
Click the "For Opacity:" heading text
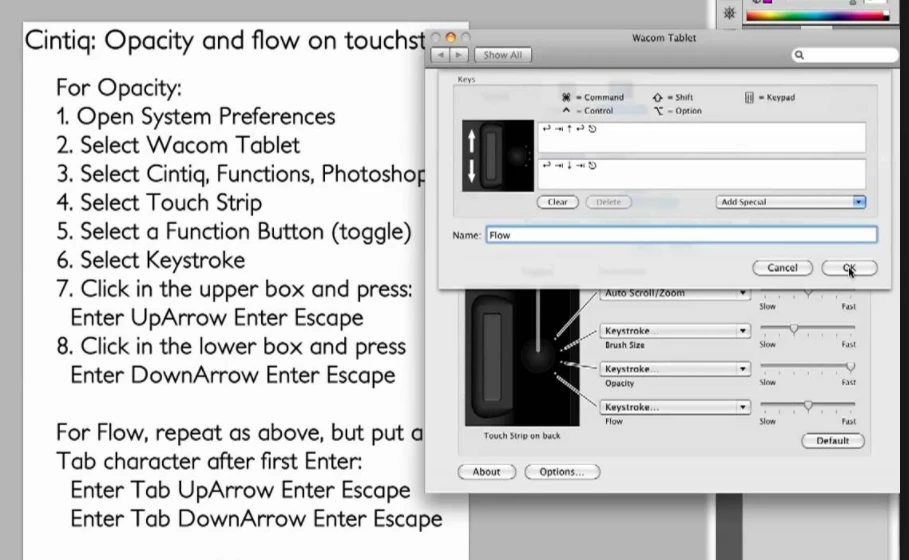pyautogui.click(x=119, y=88)
